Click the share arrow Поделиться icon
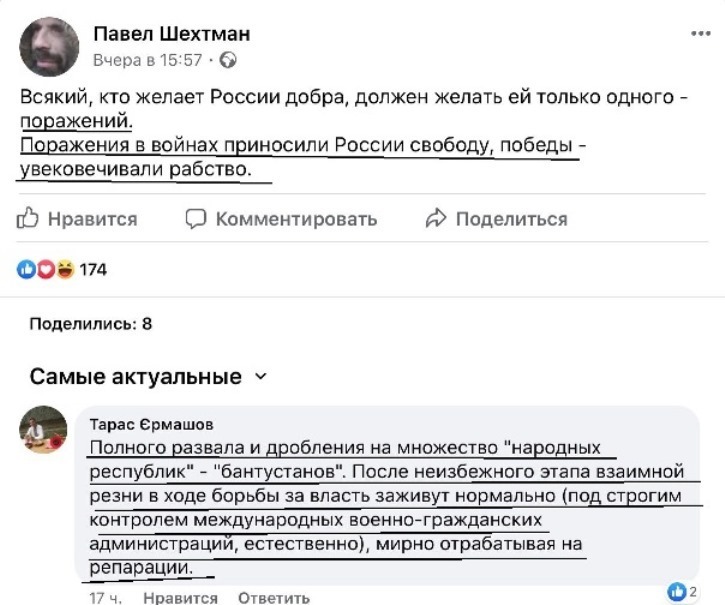The image size is (725, 605). point(434,218)
